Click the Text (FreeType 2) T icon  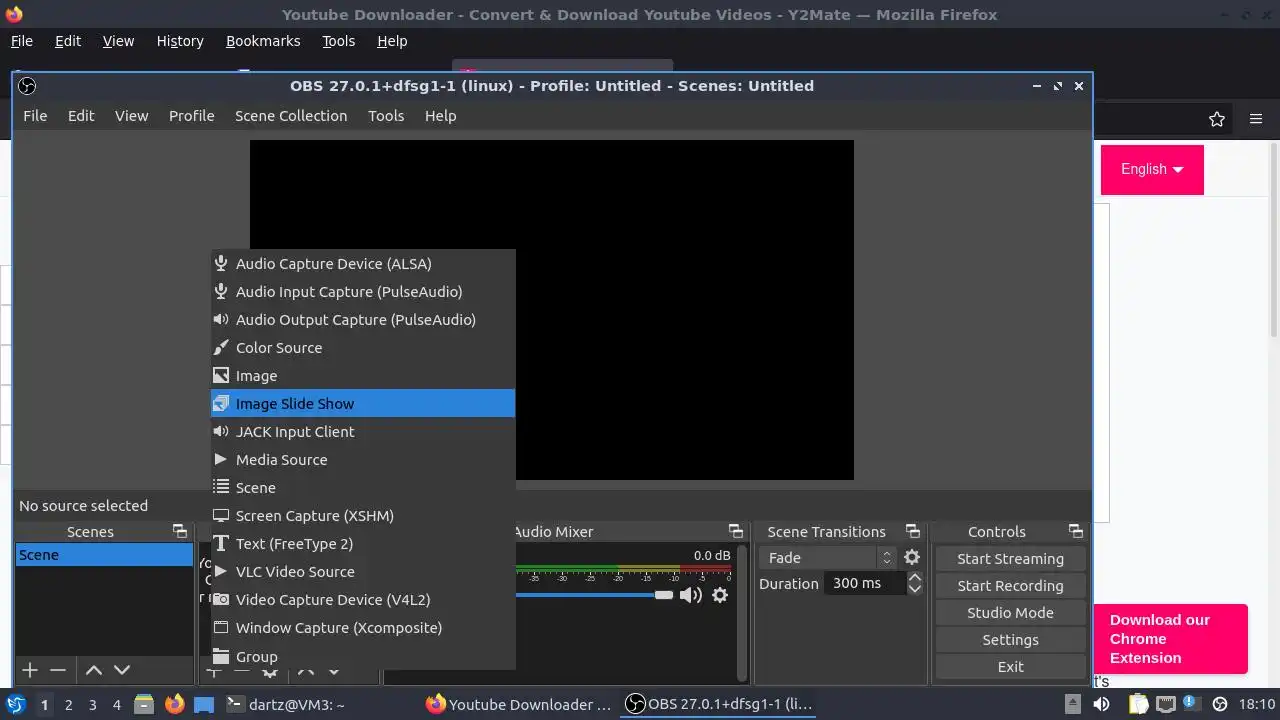point(221,544)
